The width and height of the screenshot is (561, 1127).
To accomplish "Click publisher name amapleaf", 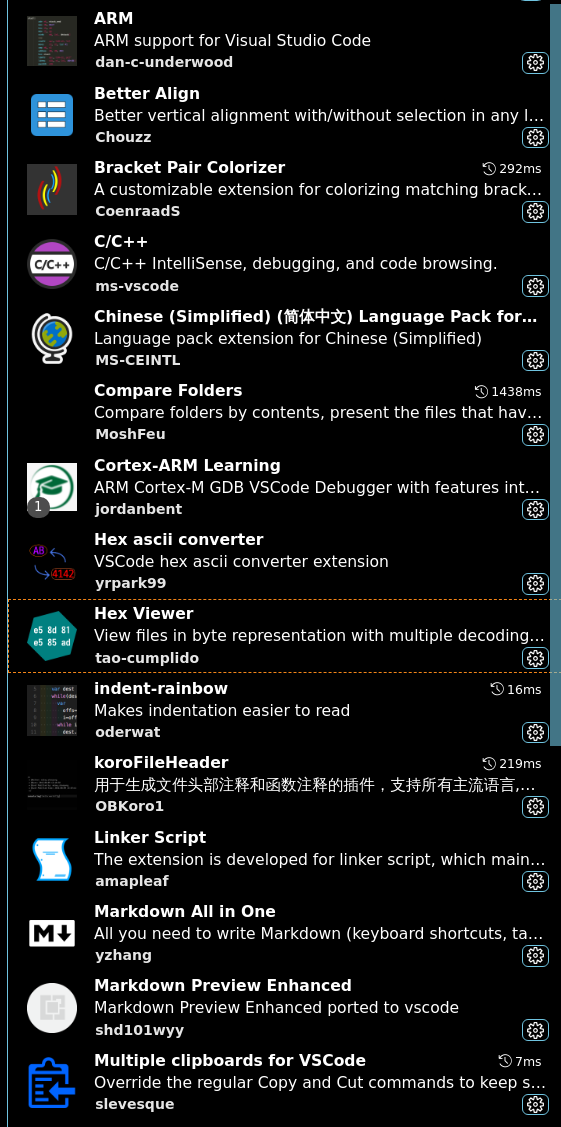I will coord(132,880).
